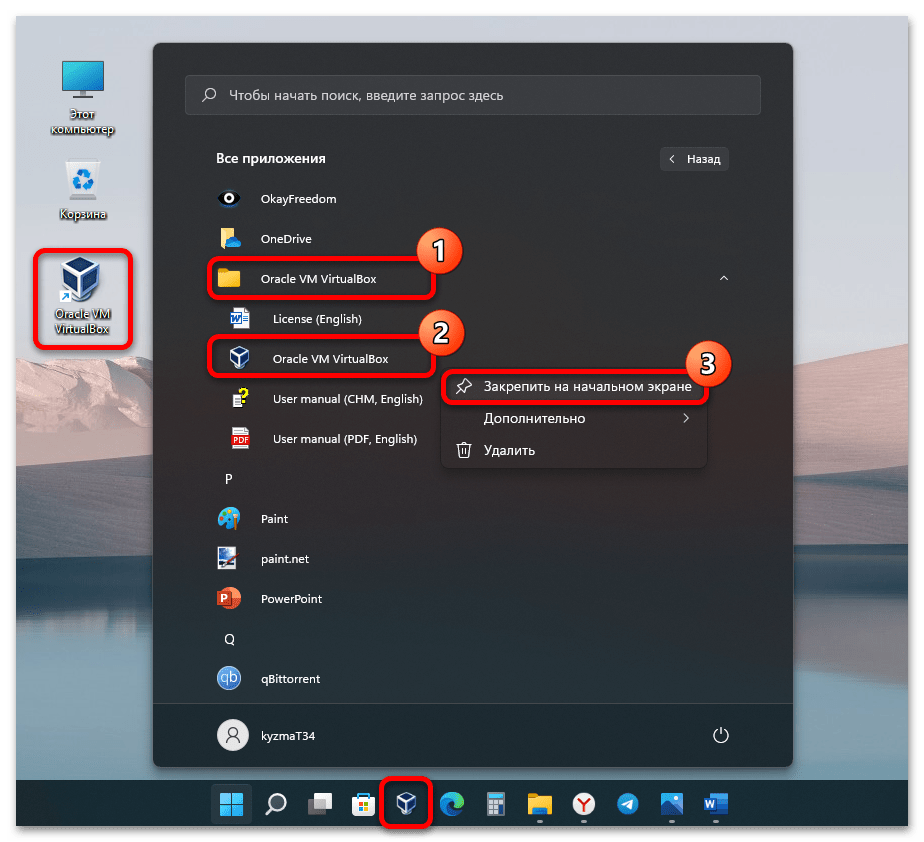The height and width of the screenshot is (842, 924).
Task: Select Этот компьютер desktop icon
Action: coord(82,98)
